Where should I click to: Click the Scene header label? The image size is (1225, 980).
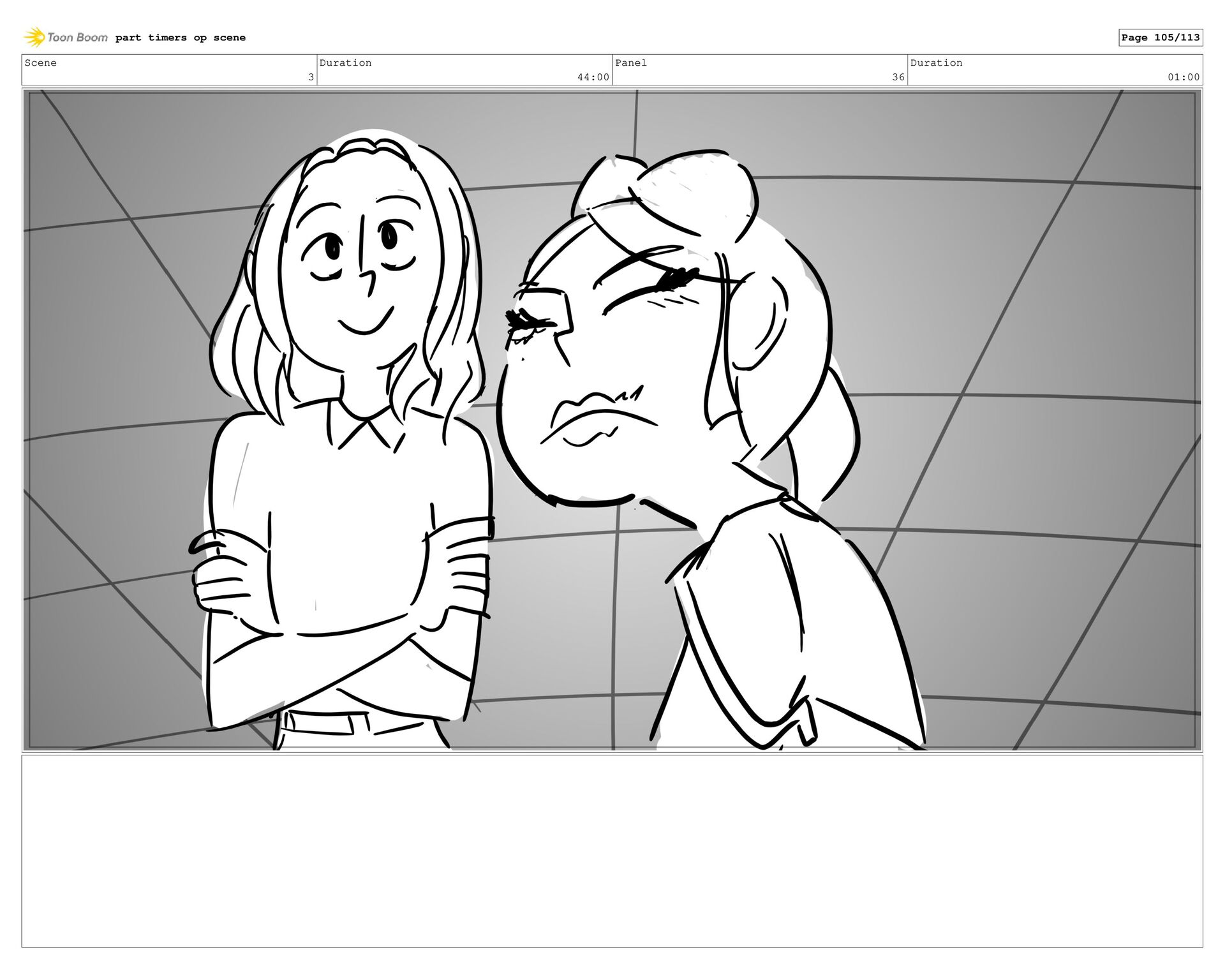[41, 63]
